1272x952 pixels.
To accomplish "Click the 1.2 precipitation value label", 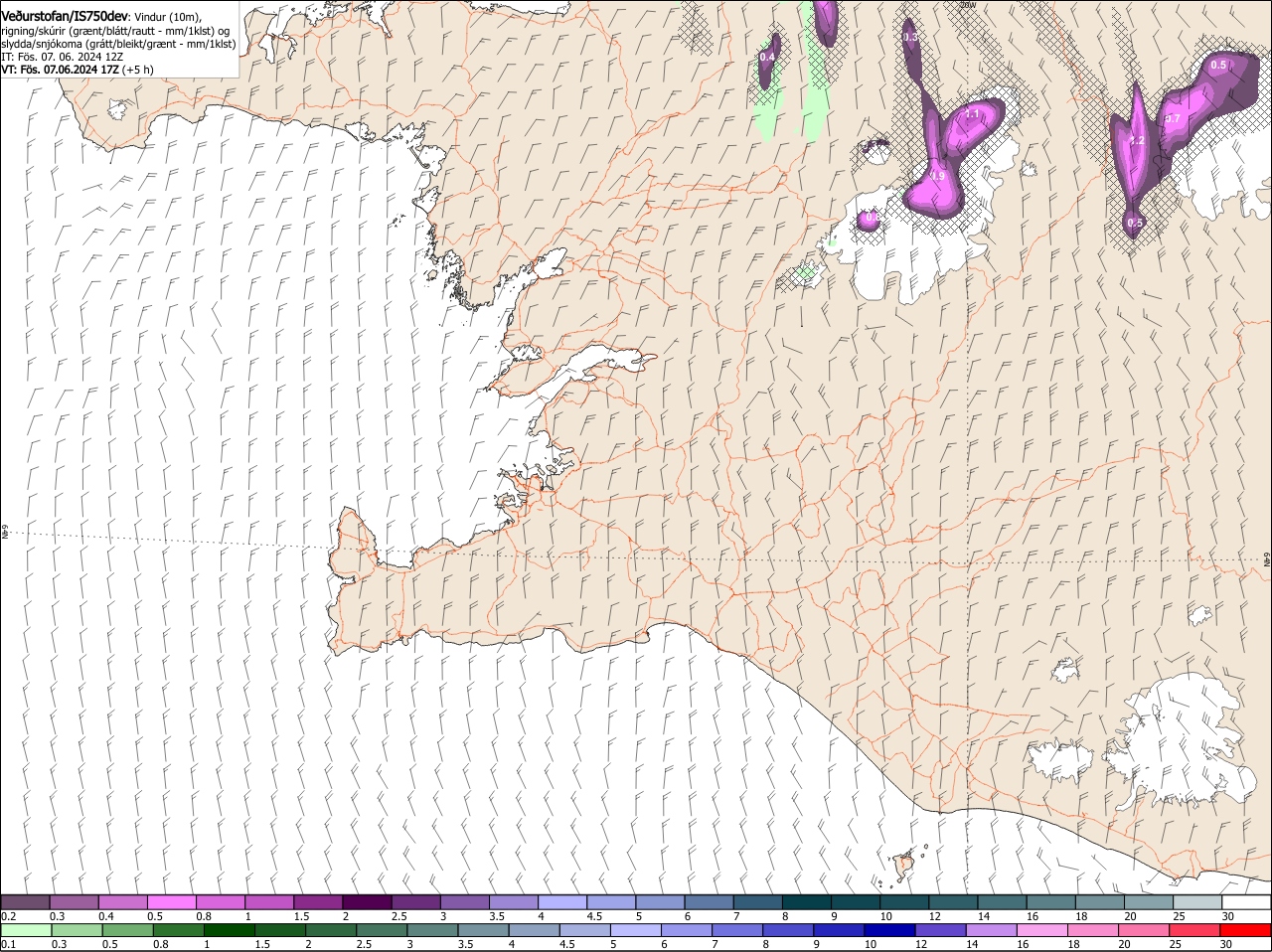I will pyautogui.click(x=1138, y=141).
